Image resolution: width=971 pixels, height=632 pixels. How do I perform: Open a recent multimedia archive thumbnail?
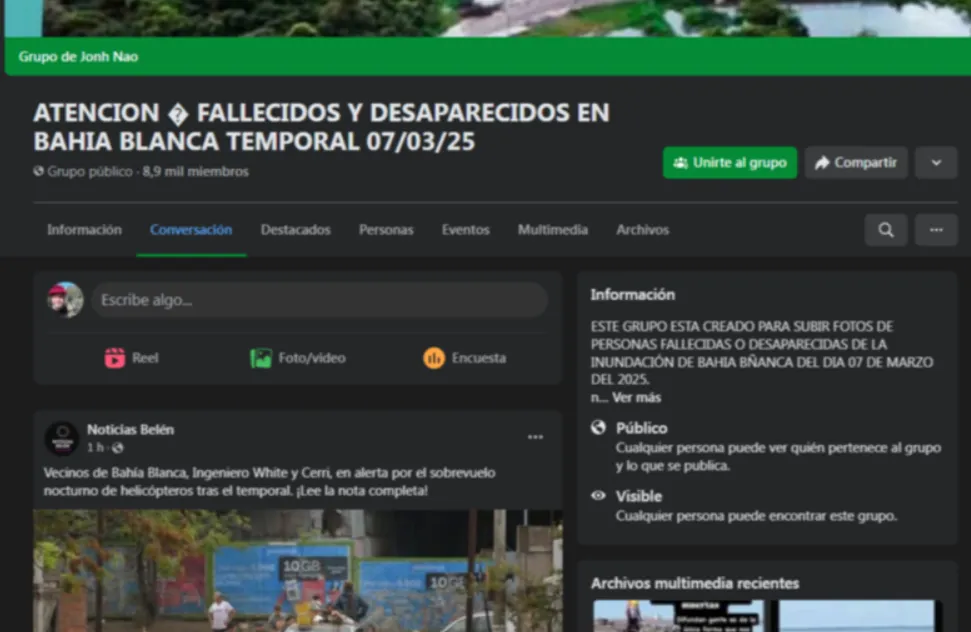[680, 615]
